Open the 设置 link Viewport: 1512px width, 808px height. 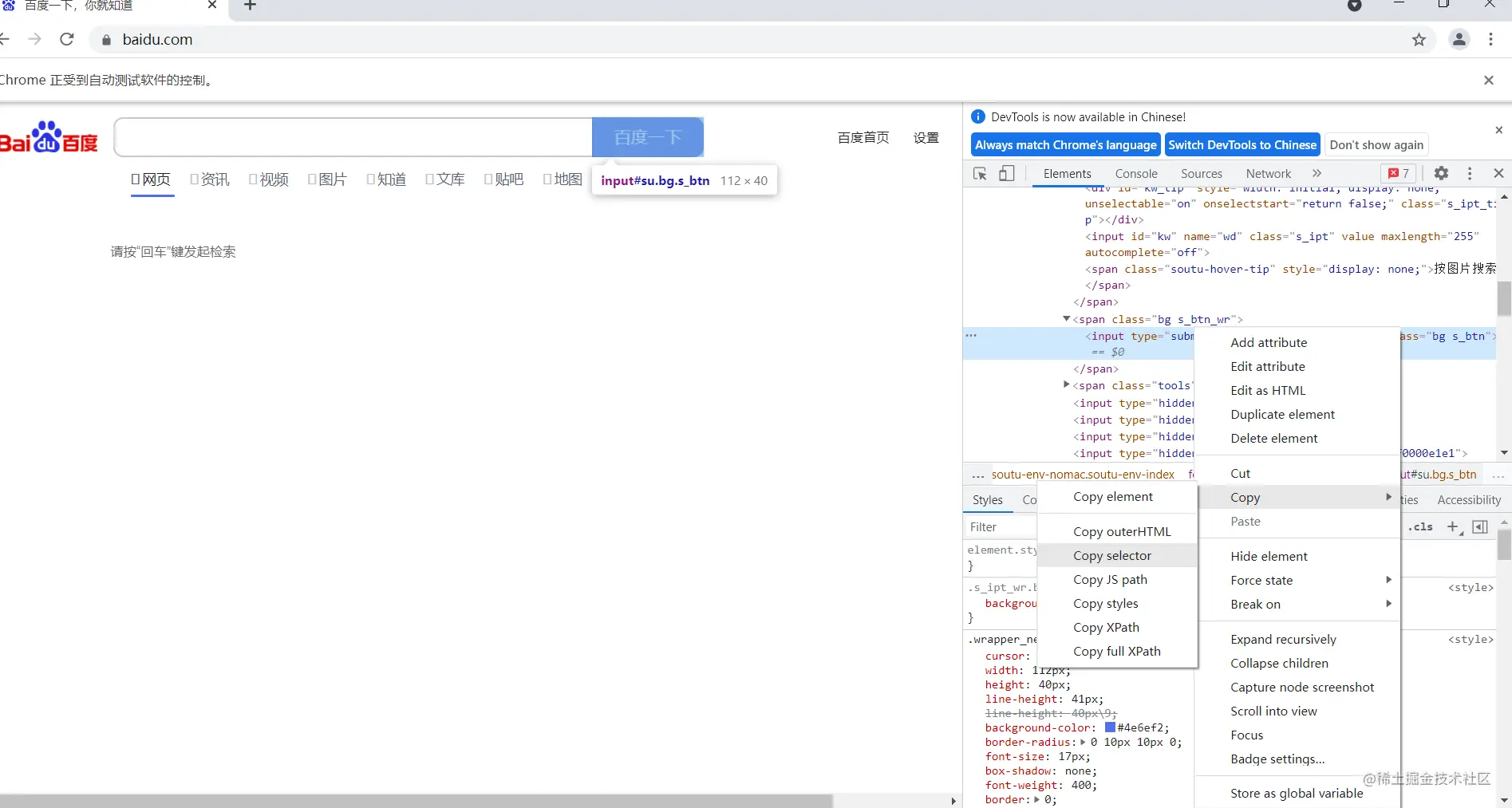(926, 137)
